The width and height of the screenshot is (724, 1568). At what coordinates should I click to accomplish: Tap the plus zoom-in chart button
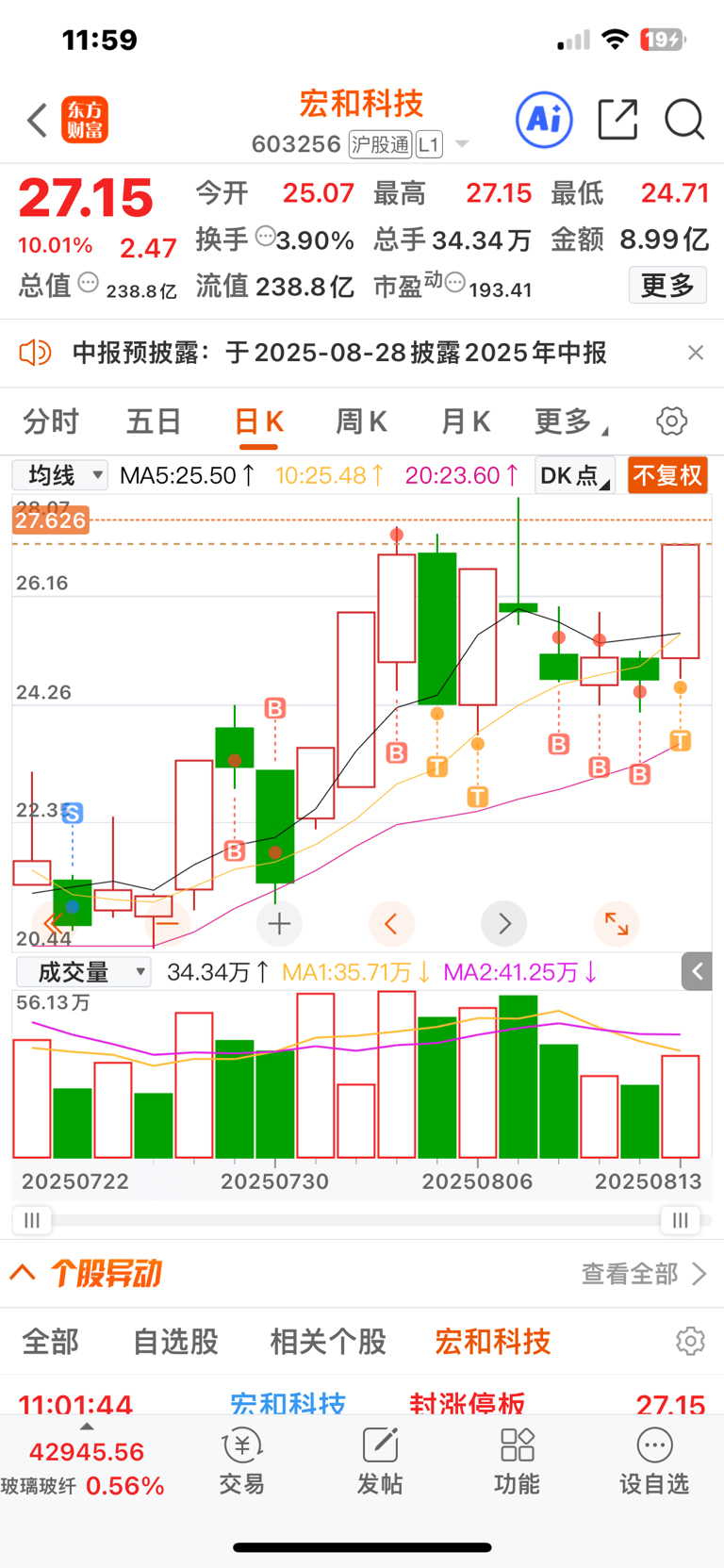279,924
